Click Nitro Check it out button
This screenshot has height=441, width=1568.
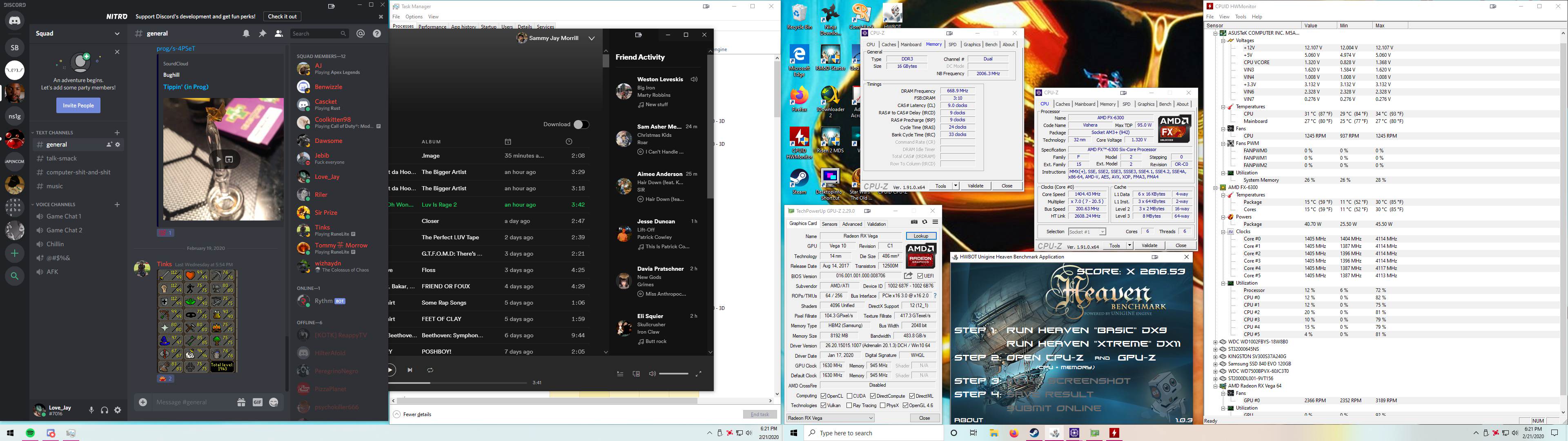(283, 16)
